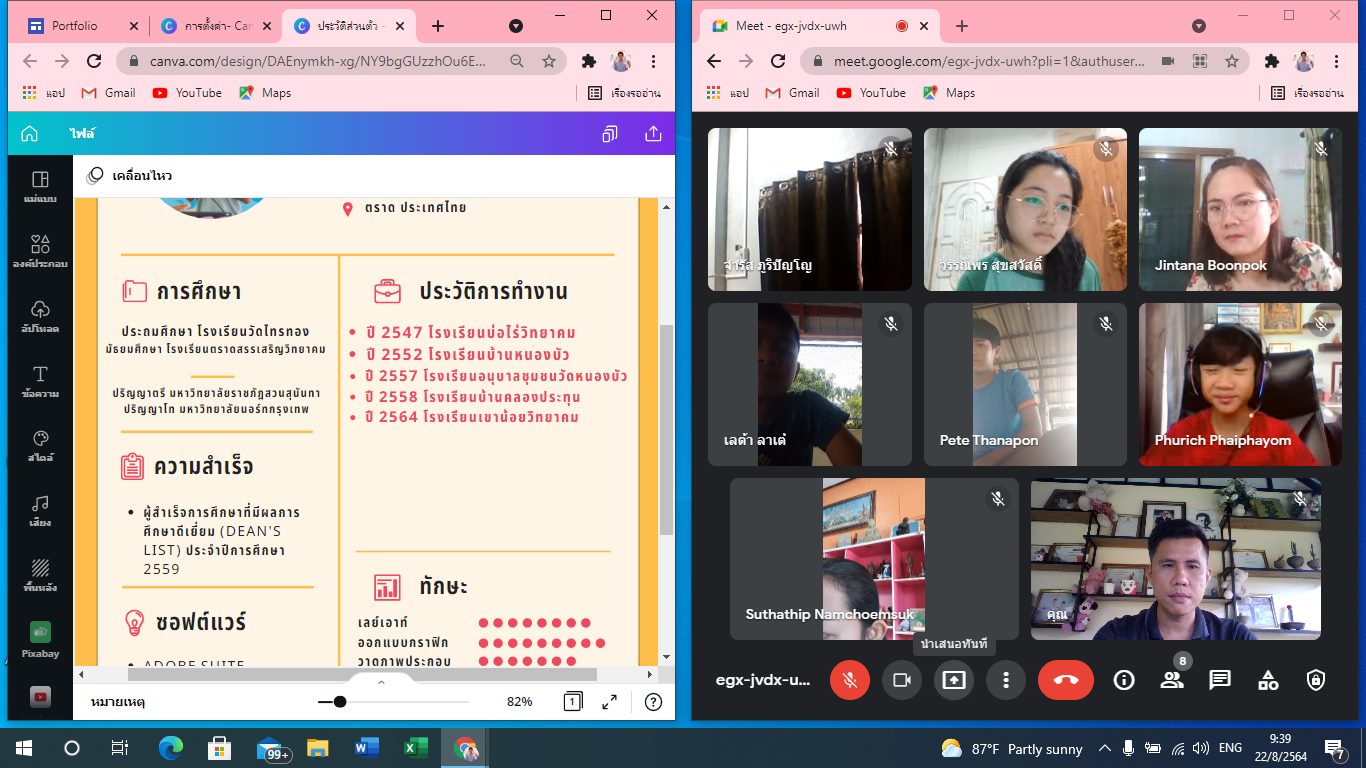Open Meet more options three-dot menu

[x=1006, y=680]
